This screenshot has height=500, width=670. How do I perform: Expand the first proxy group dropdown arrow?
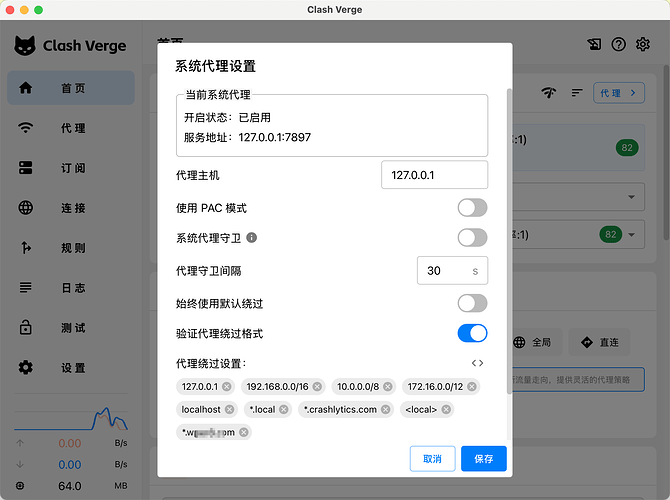(631, 197)
